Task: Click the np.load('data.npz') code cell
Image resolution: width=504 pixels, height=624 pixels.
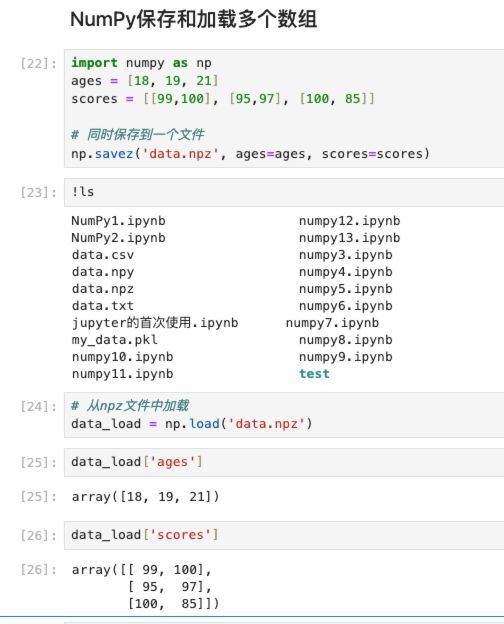Action: pos(284,415)
